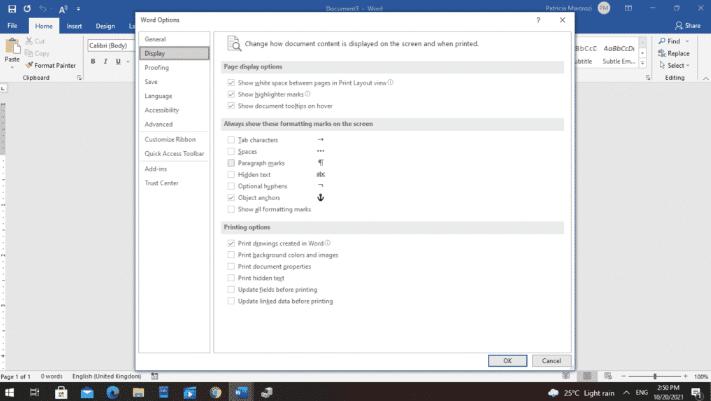Open the File tab
The height and width of the screenshot is (401, 711).
(13, 26)
